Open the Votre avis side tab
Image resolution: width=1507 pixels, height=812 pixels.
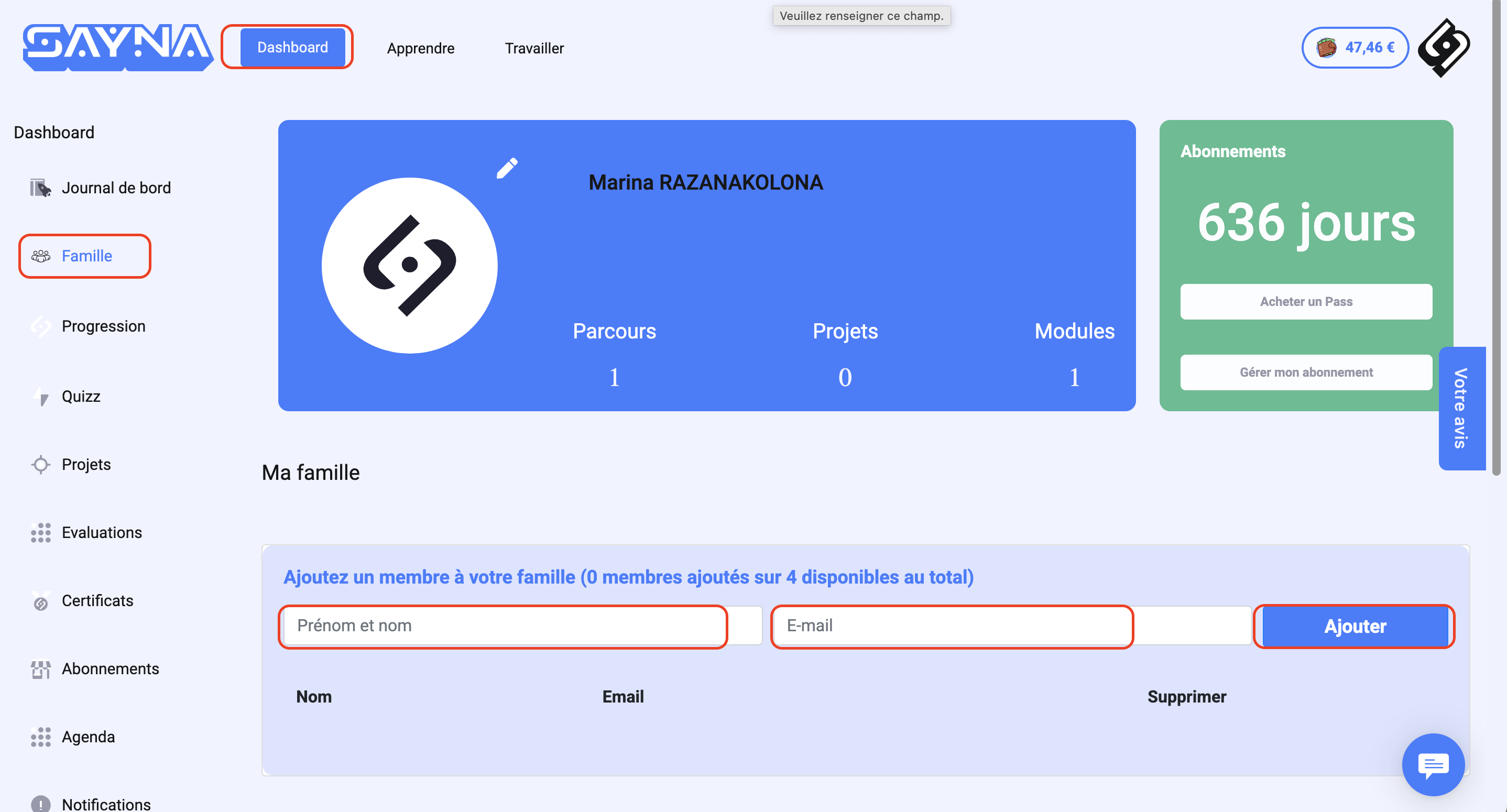[1461, 408]
